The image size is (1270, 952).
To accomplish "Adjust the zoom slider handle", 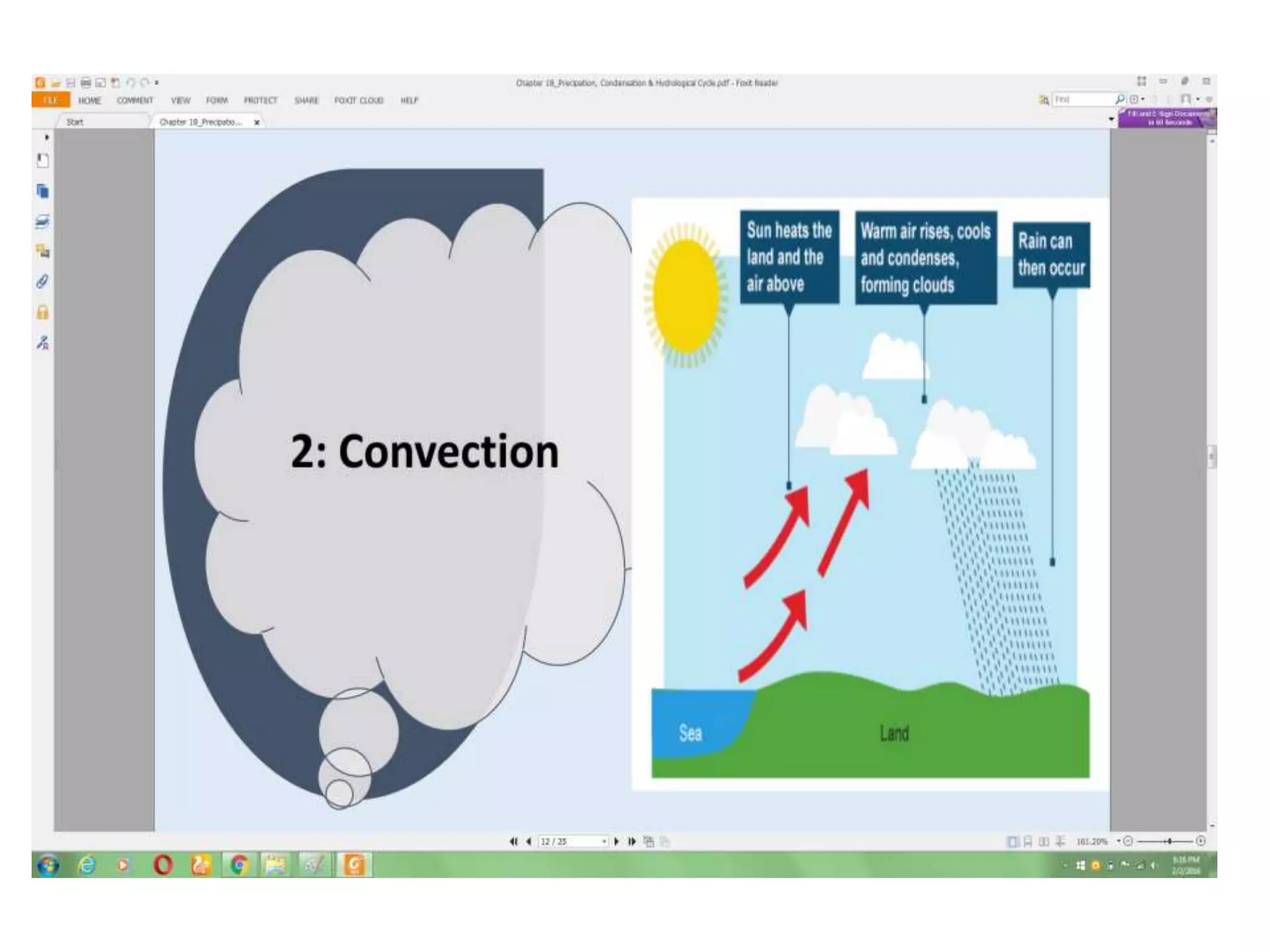I will (1169, 841).
